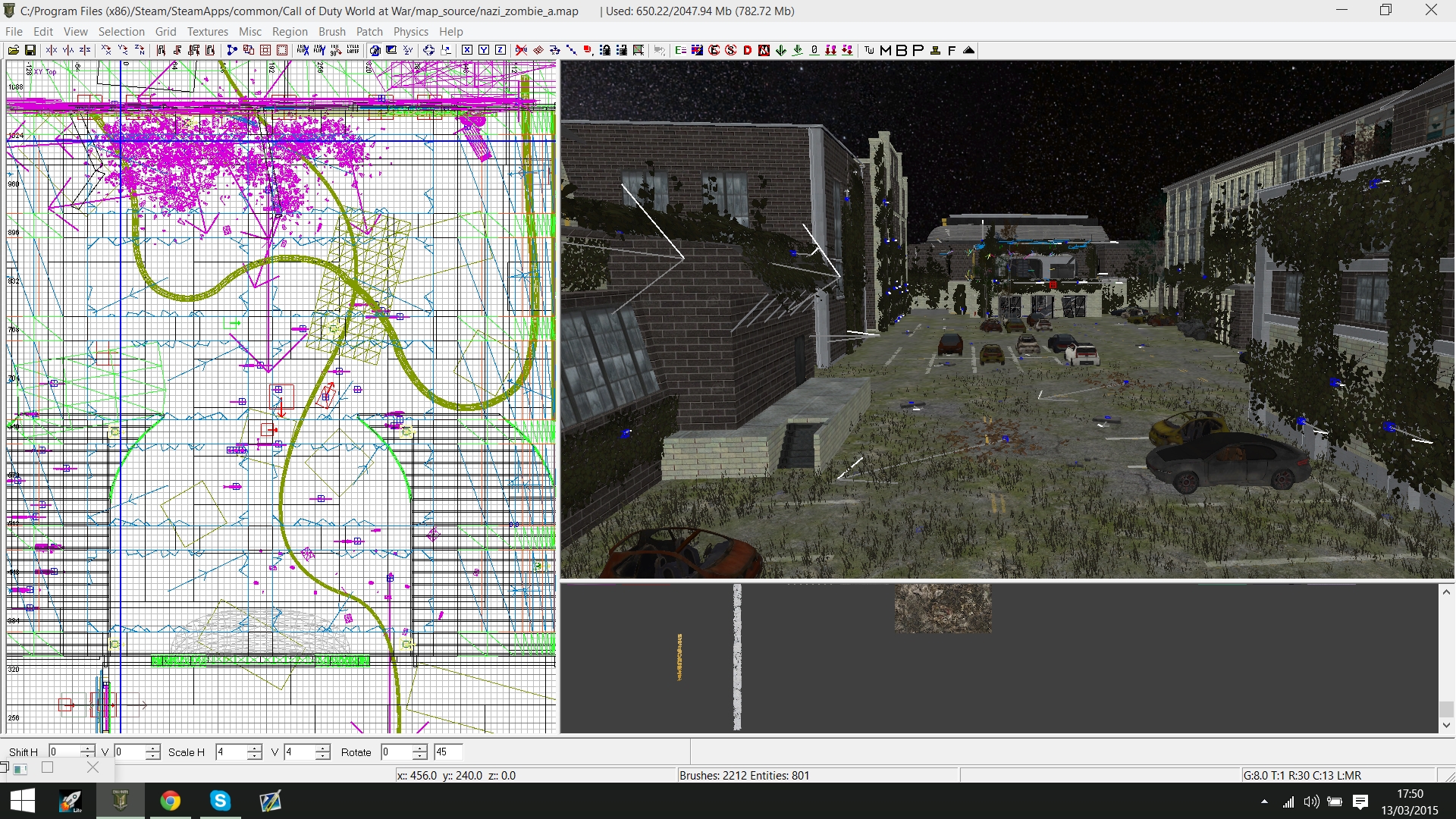Select the rocky ground texture thumbnail
The height and width of the screenshot is (819, 1456).
pyautogui.click(x=943, y=608)
